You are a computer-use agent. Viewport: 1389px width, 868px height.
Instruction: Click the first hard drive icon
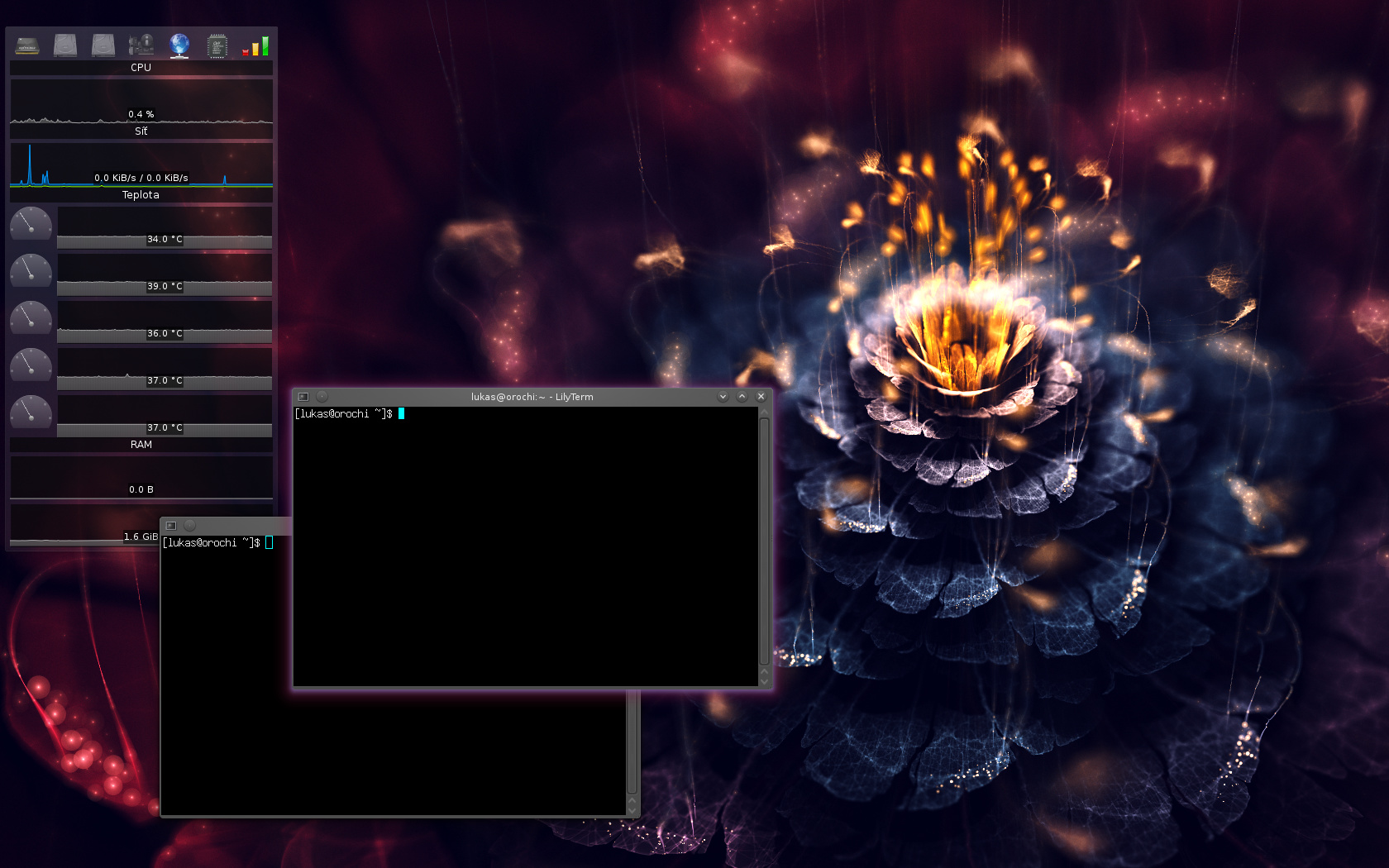point(65,45)
